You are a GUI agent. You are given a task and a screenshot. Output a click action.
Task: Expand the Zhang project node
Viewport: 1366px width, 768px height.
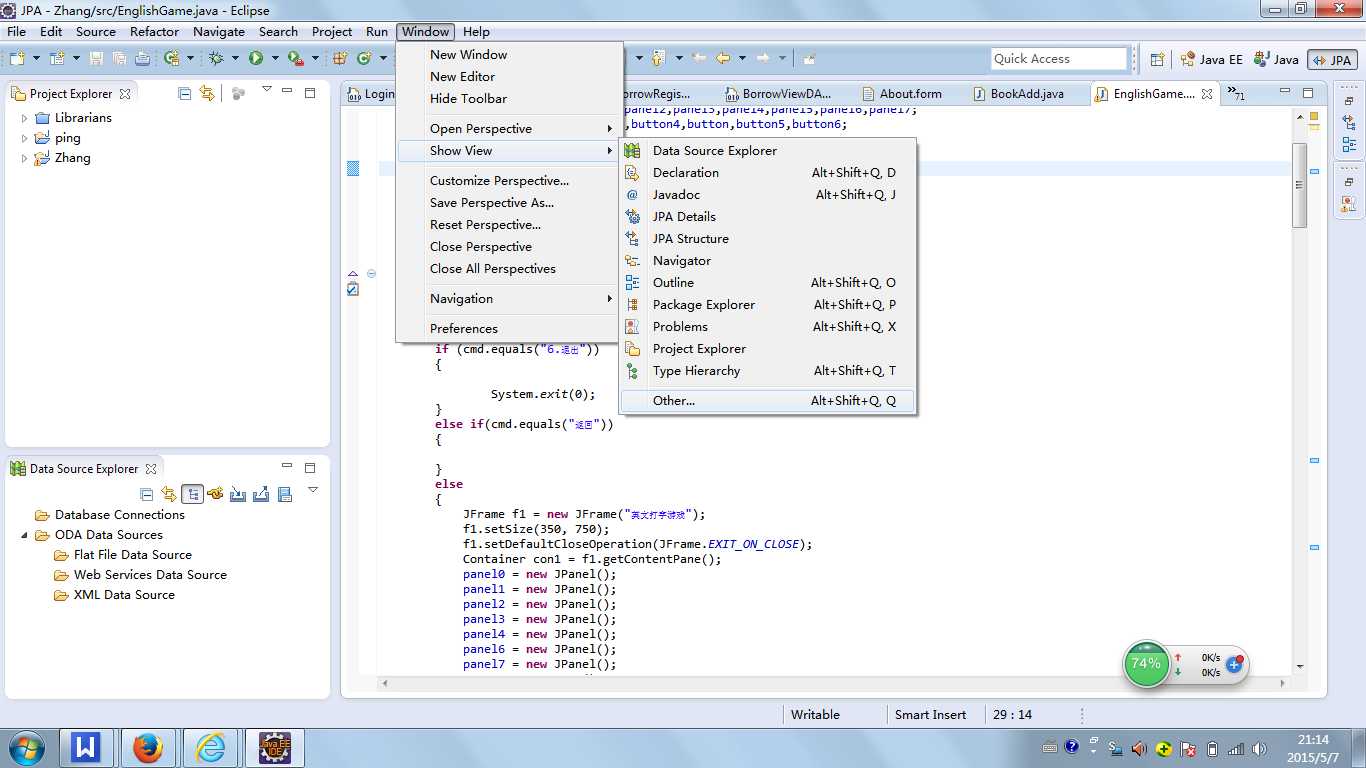coord(24,158)
